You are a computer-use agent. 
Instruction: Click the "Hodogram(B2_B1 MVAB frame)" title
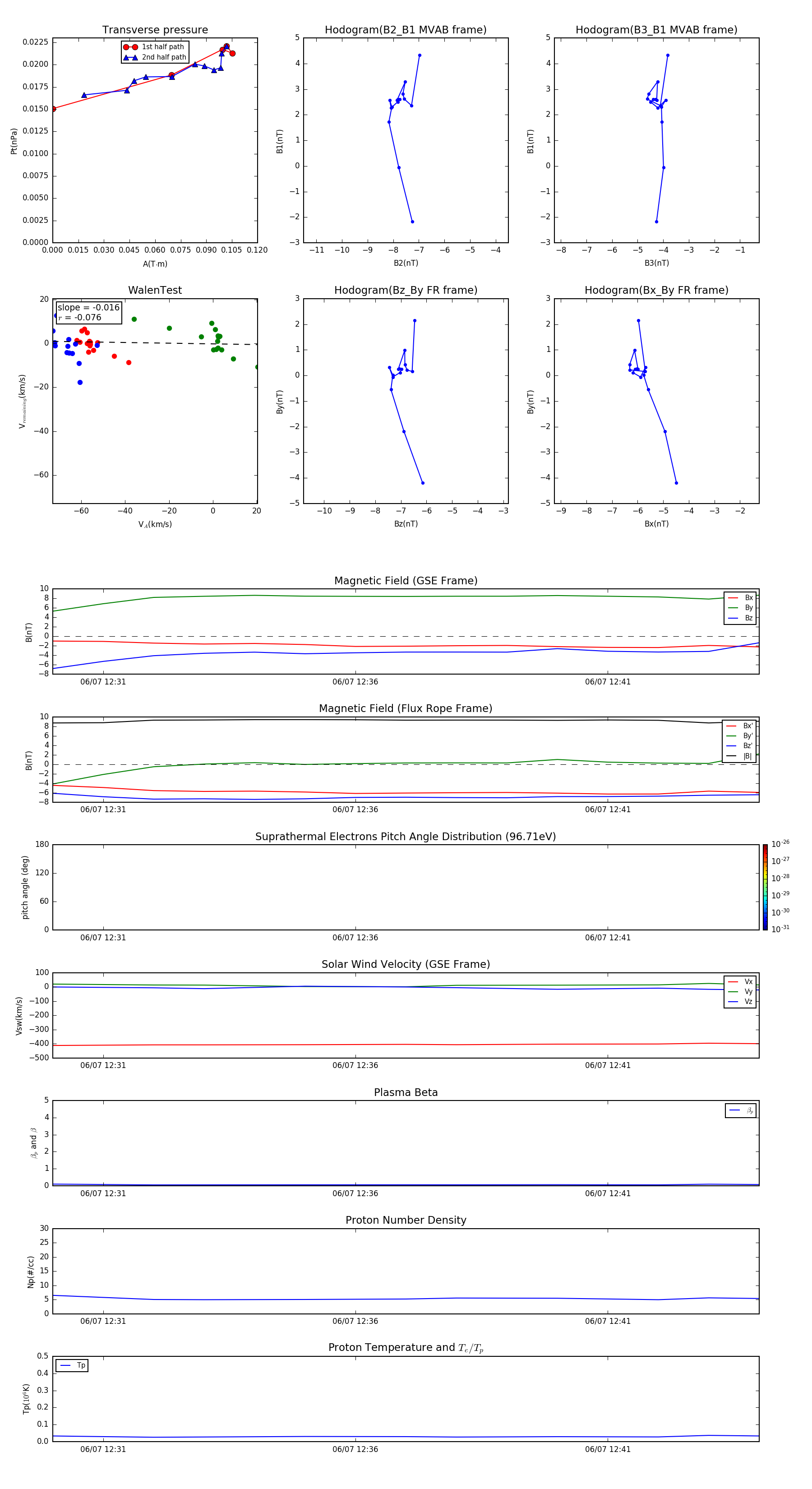(x=406, y=30)
